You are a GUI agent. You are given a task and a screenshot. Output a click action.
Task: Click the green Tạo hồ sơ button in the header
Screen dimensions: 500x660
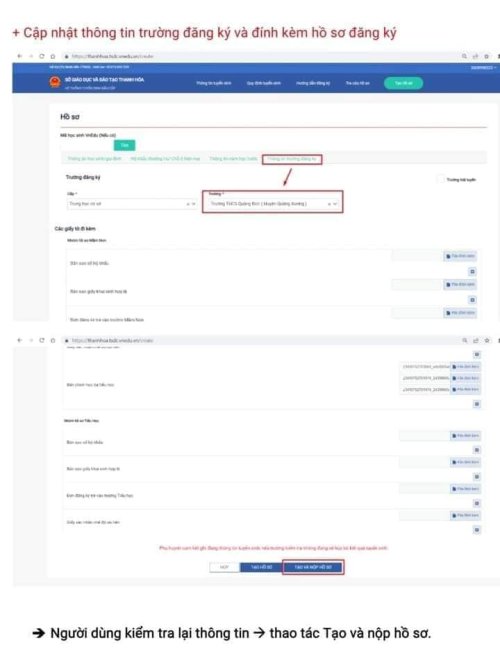403,83
